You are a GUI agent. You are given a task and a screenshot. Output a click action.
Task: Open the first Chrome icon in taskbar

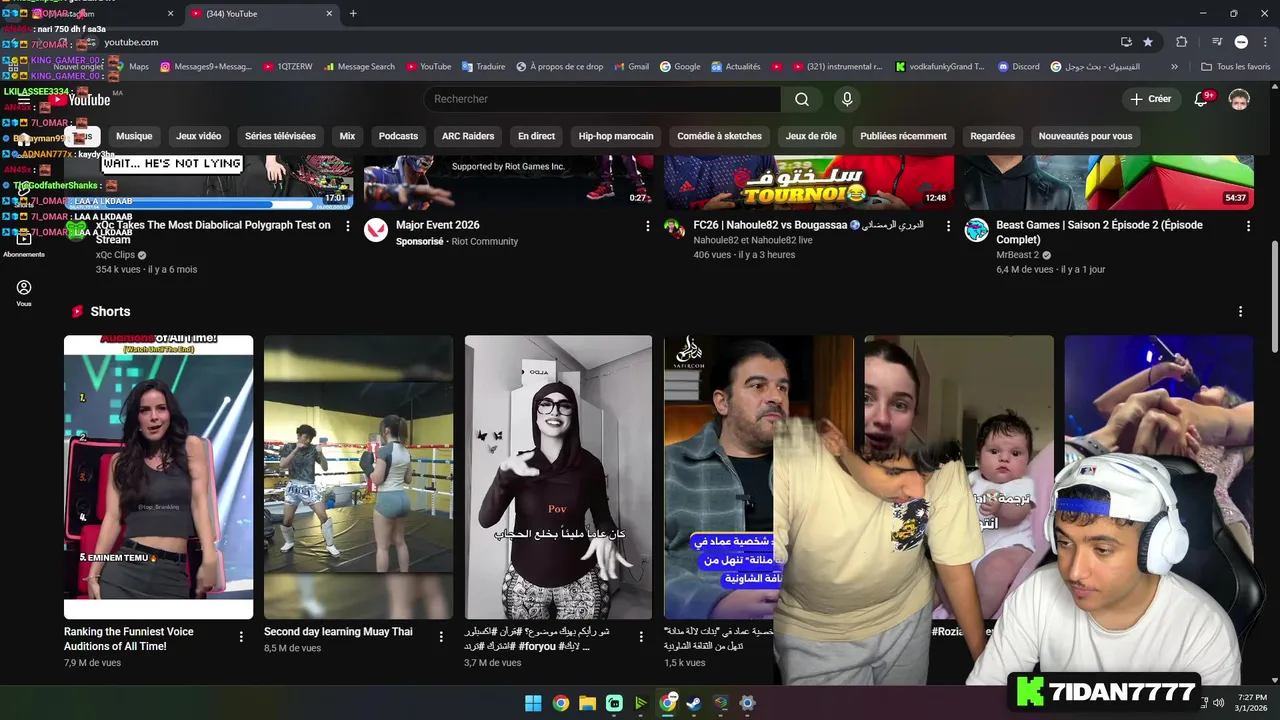click(x=560, y=703)
